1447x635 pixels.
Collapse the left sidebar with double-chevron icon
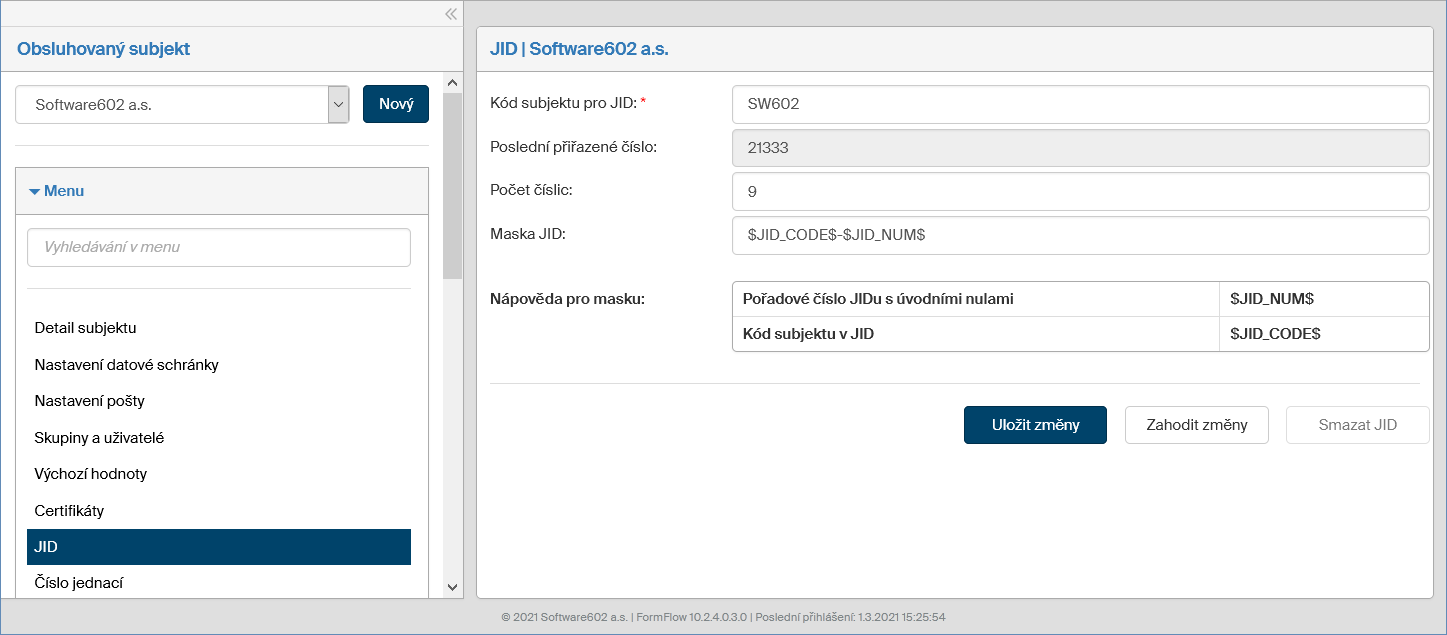451,14
